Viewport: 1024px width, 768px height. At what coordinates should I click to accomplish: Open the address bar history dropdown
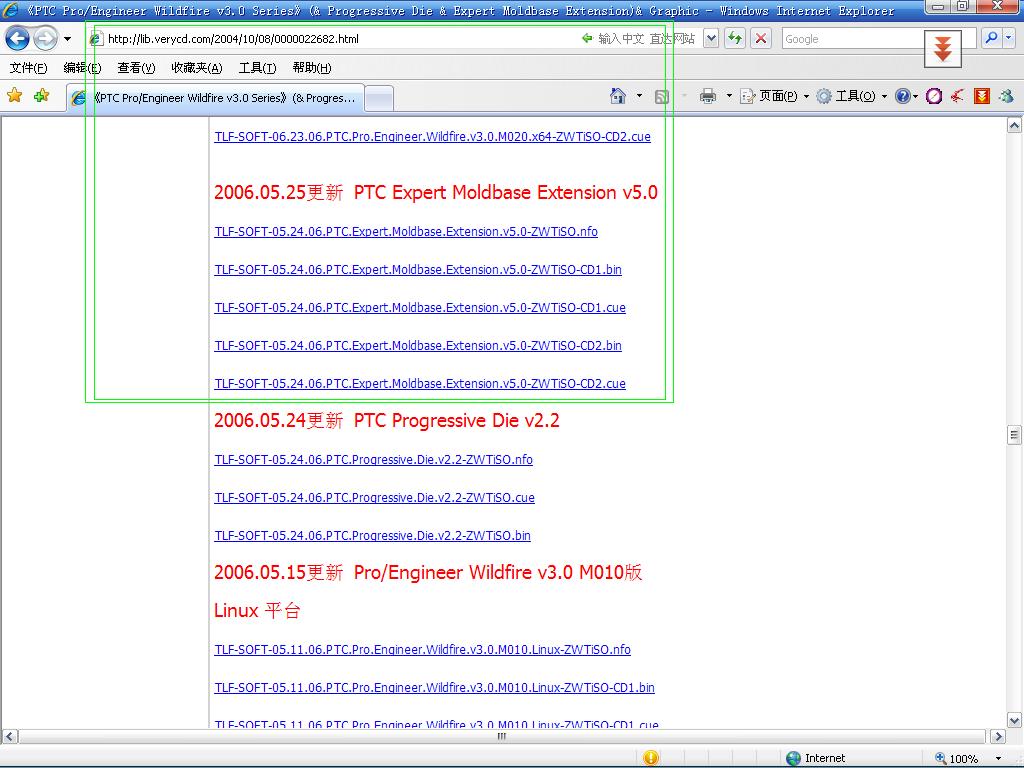coord(711,39)
